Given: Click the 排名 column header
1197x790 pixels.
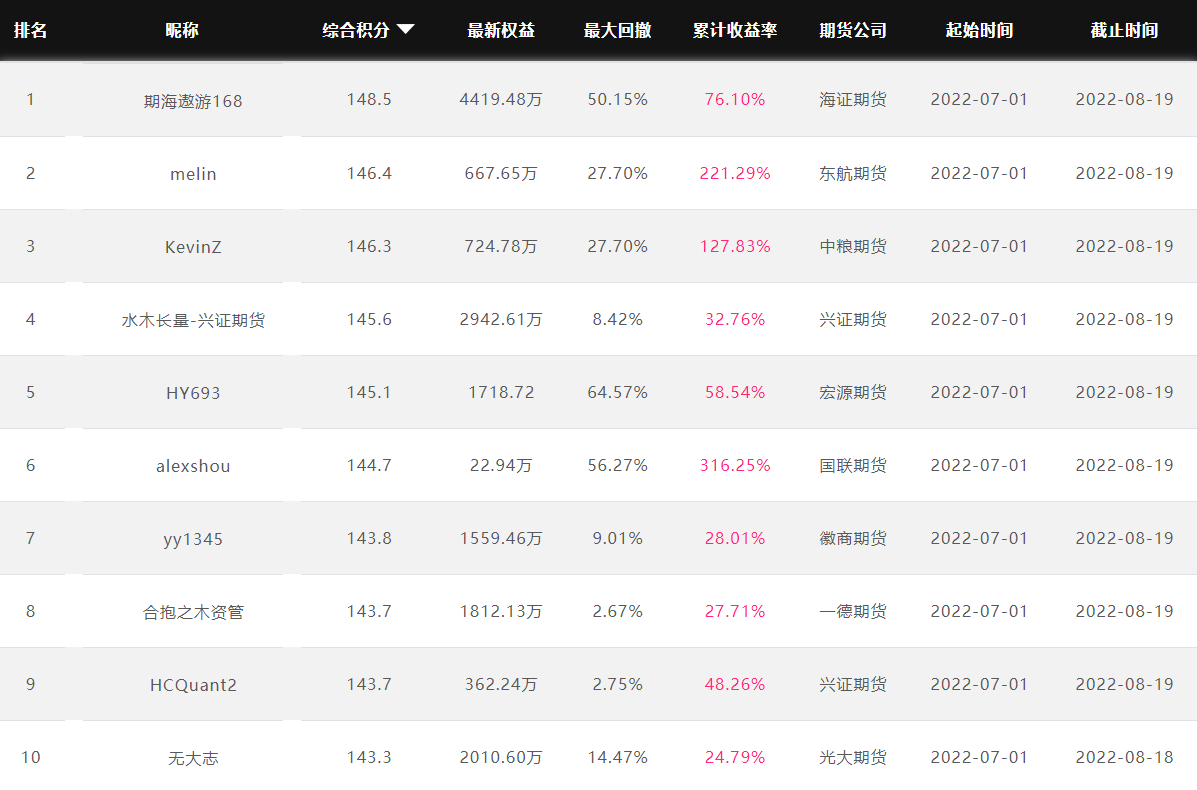Looking at the screenshot, I should tap(31, 30).
